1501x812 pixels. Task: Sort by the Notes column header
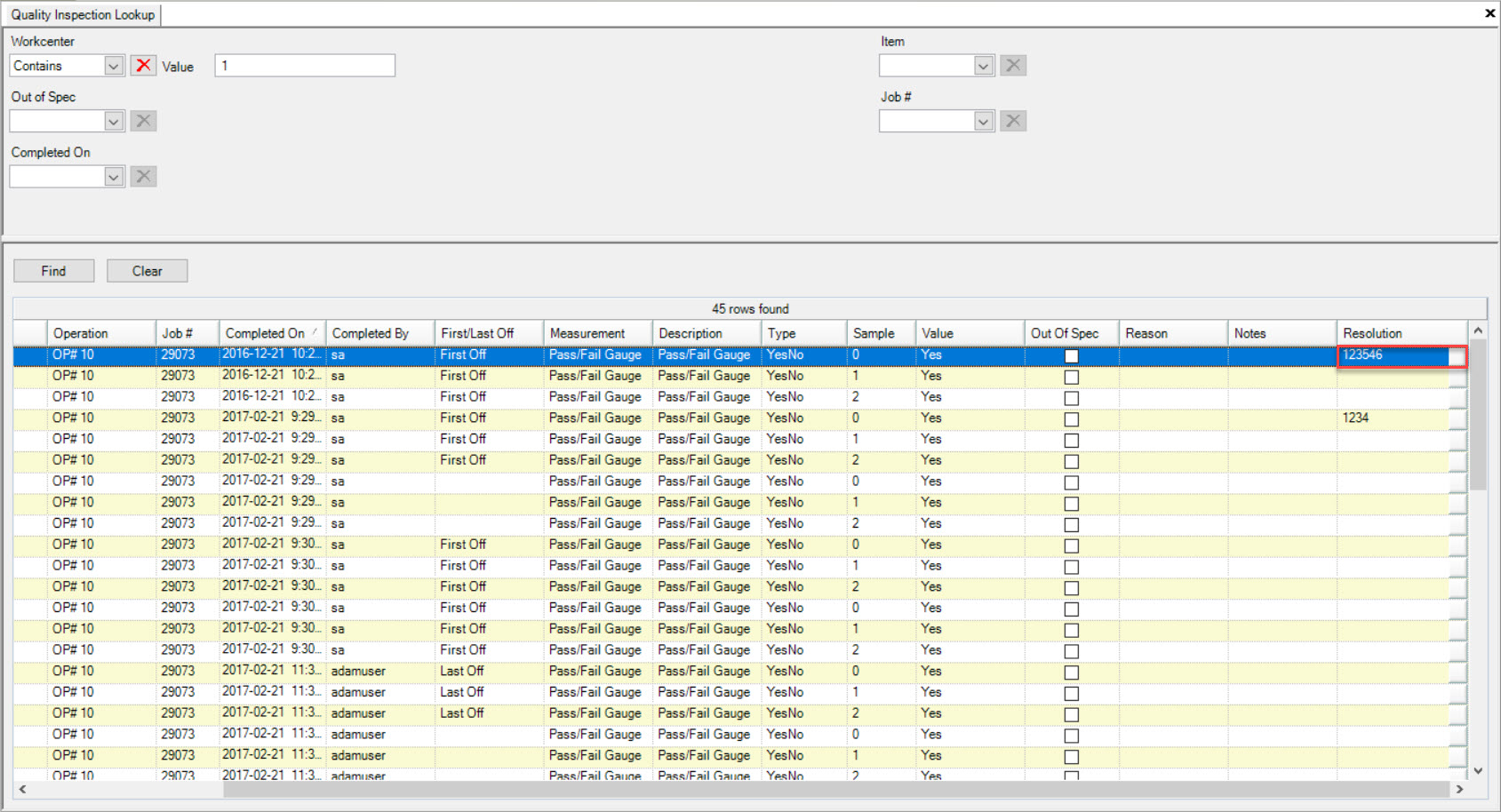click(1282, 333)
